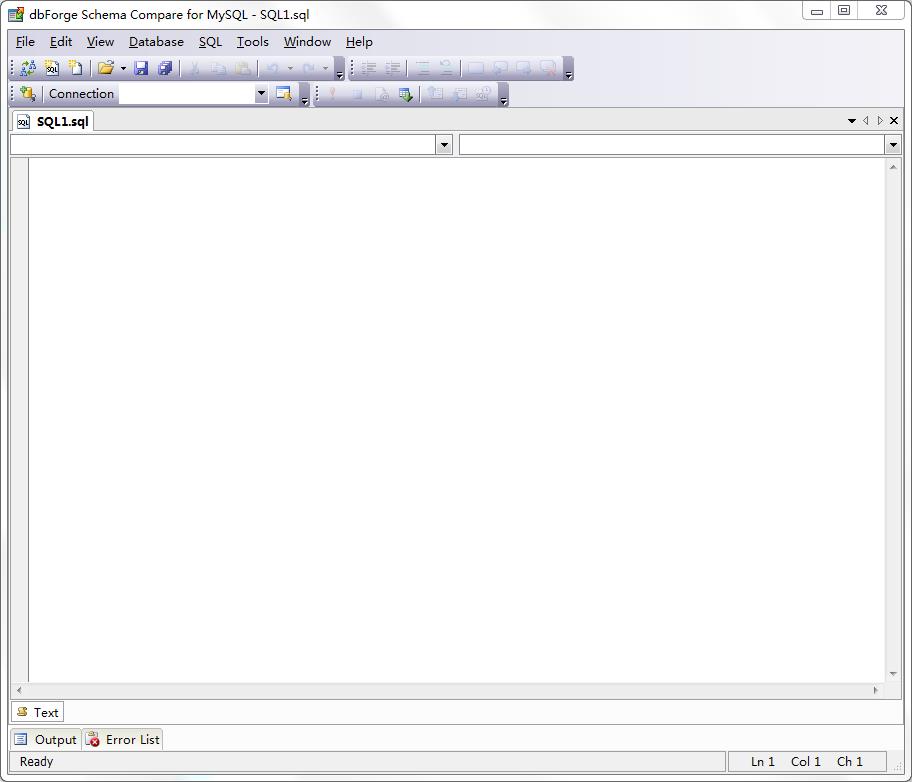Open the active documents list arrow
Viewport: 912px width, 782px height.
point(852,121)
